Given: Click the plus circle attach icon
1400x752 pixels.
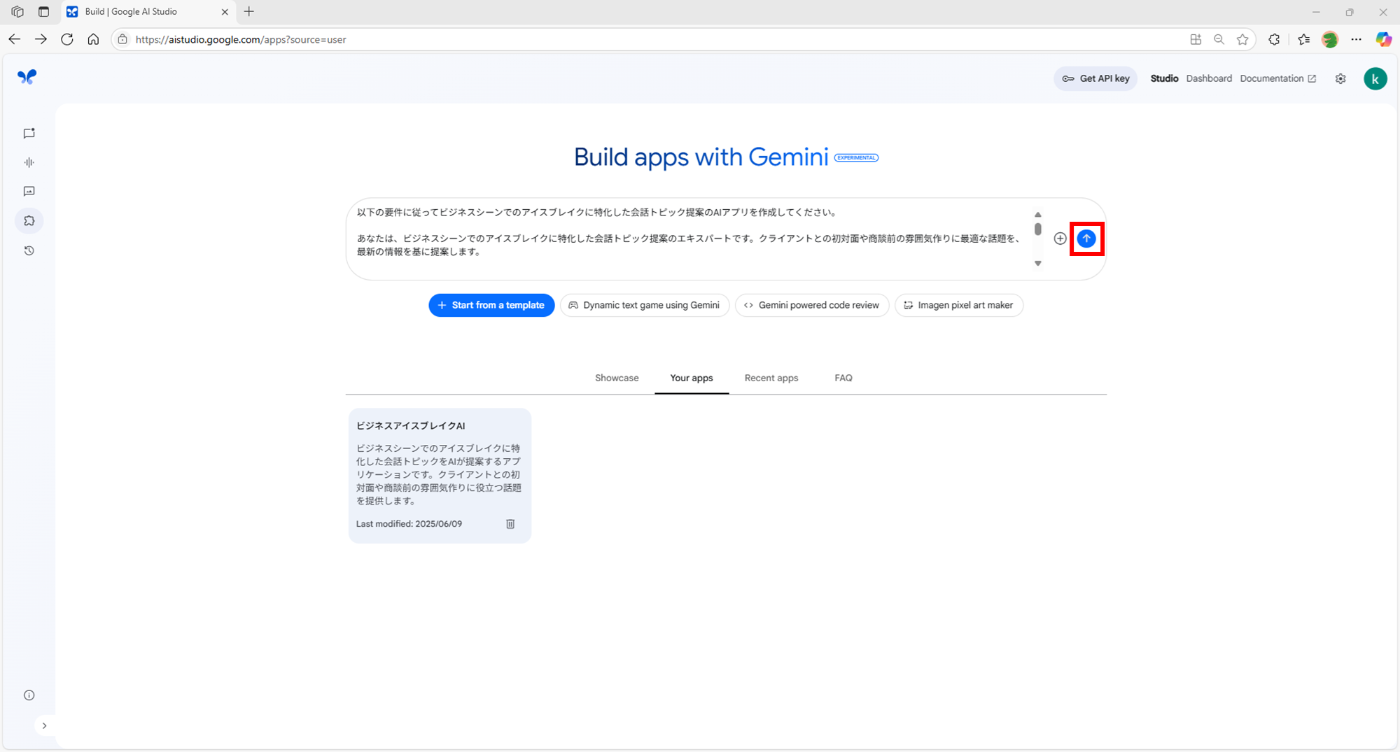Looking at the screenshot, I should pos(1060,238).
